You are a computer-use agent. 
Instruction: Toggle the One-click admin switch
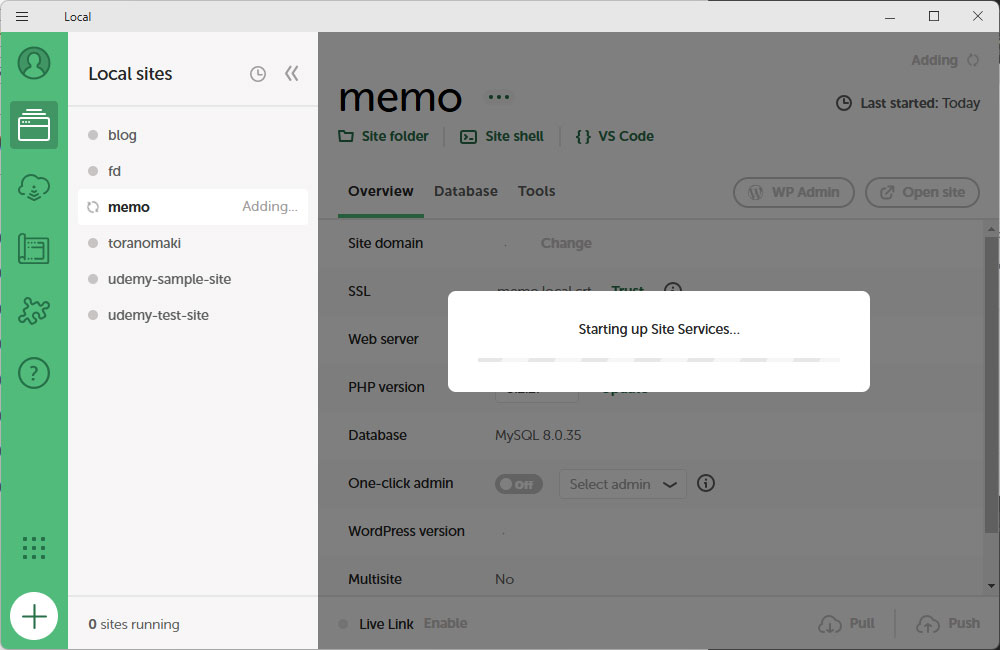coord(518,484)
